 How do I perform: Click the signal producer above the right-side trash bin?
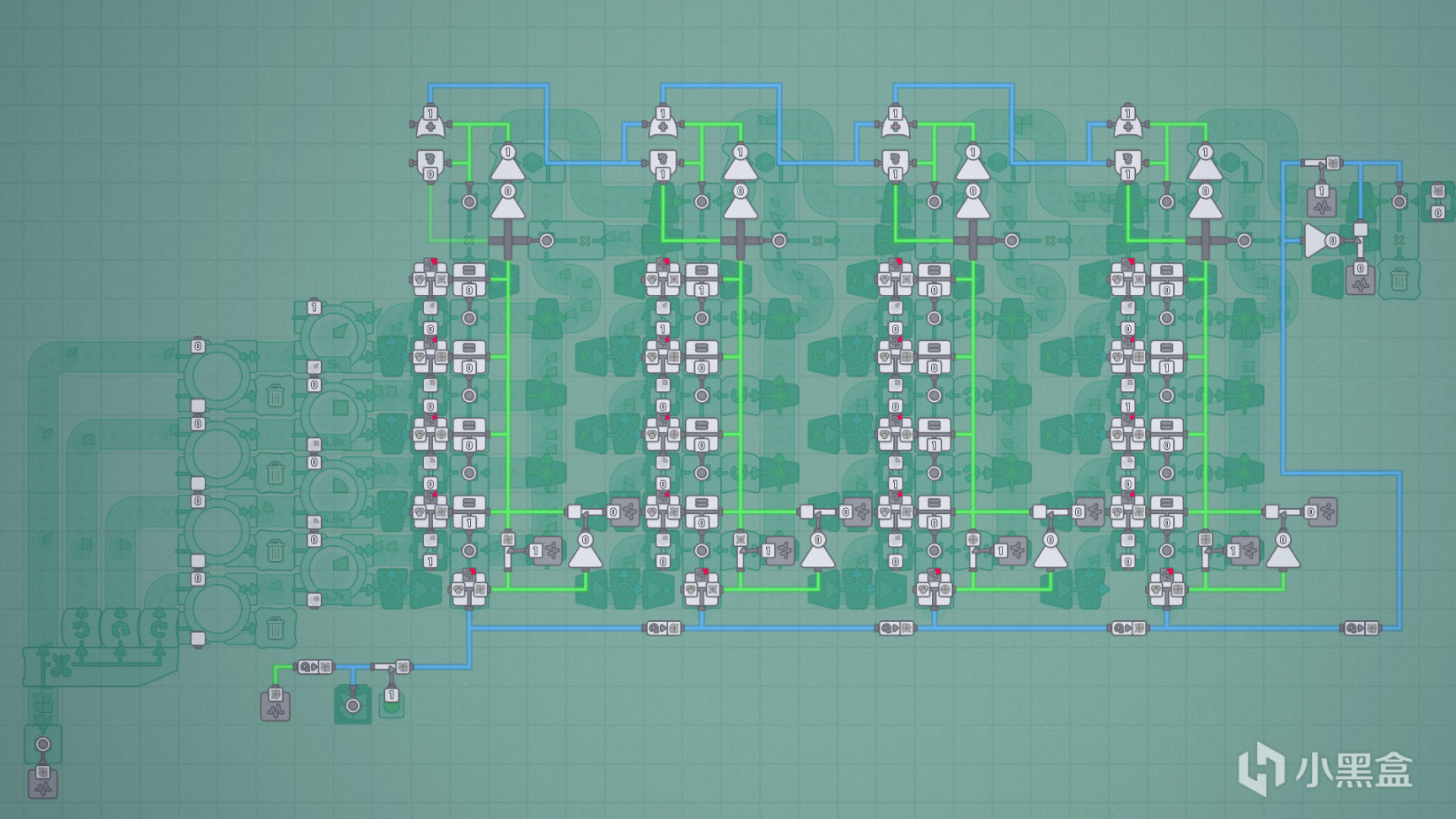pyautogui.click(x=1361, y=280)
